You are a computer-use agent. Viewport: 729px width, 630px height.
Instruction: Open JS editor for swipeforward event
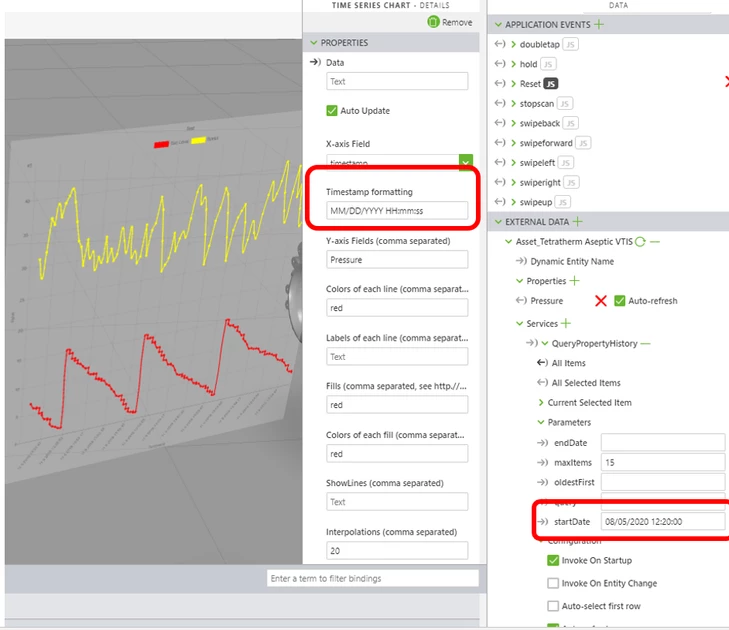[583, 143]
